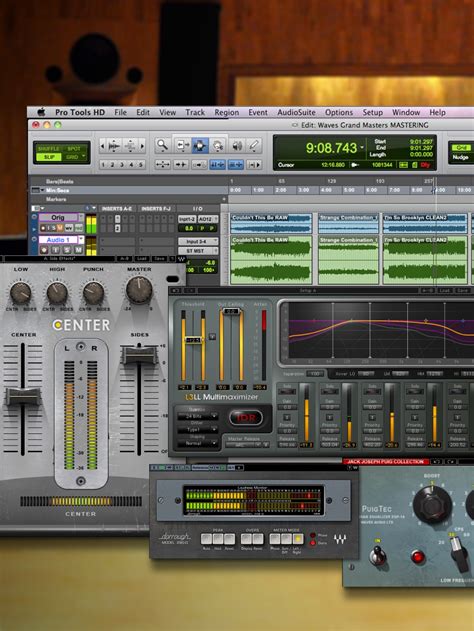Viewport: 474px width, 631px height.
Task: Toggle Insertion Follows Playback button
Action: pyautogui.click(x=253, y=165)
